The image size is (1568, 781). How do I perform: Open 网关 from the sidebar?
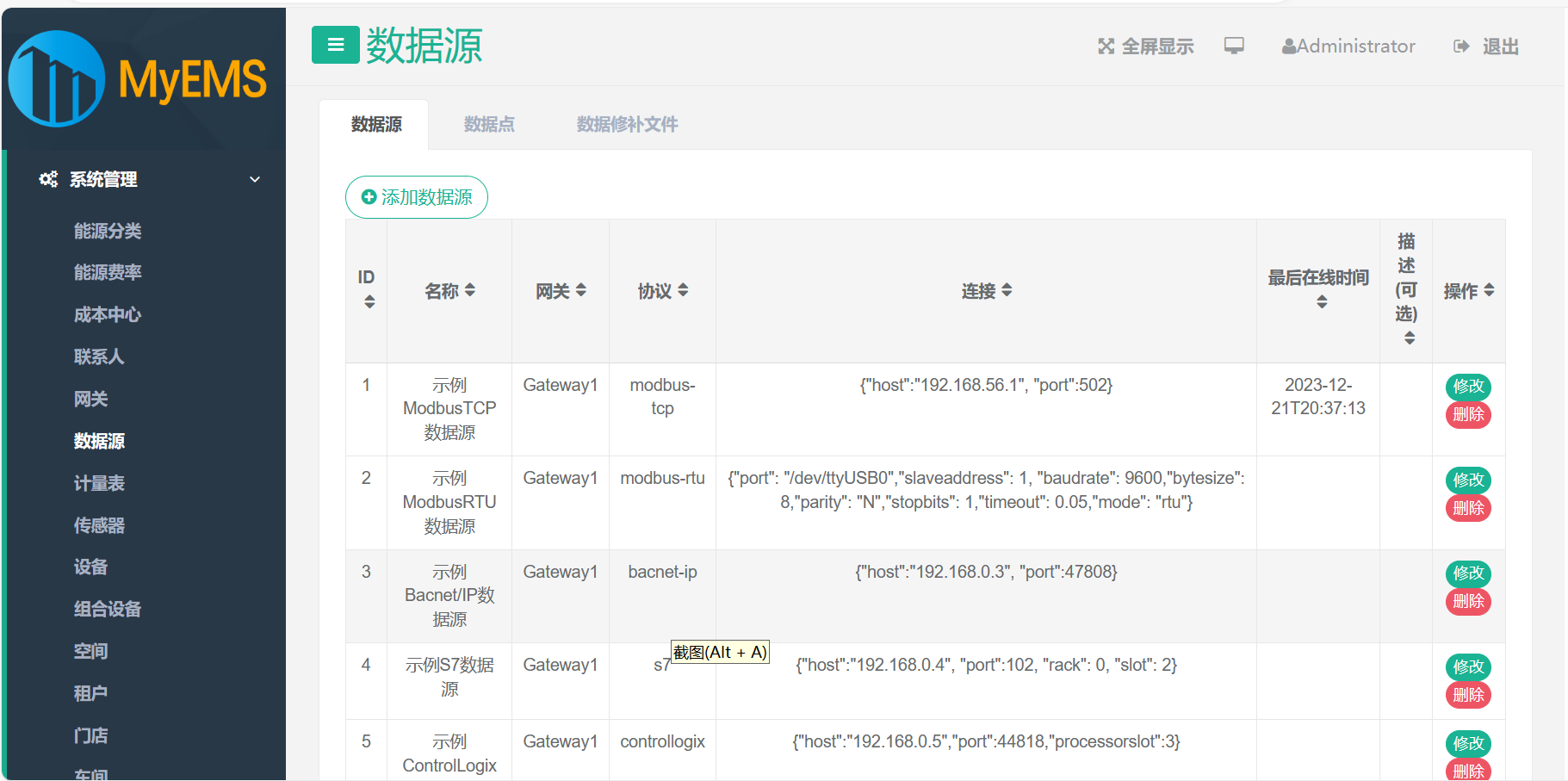(91, 399)
